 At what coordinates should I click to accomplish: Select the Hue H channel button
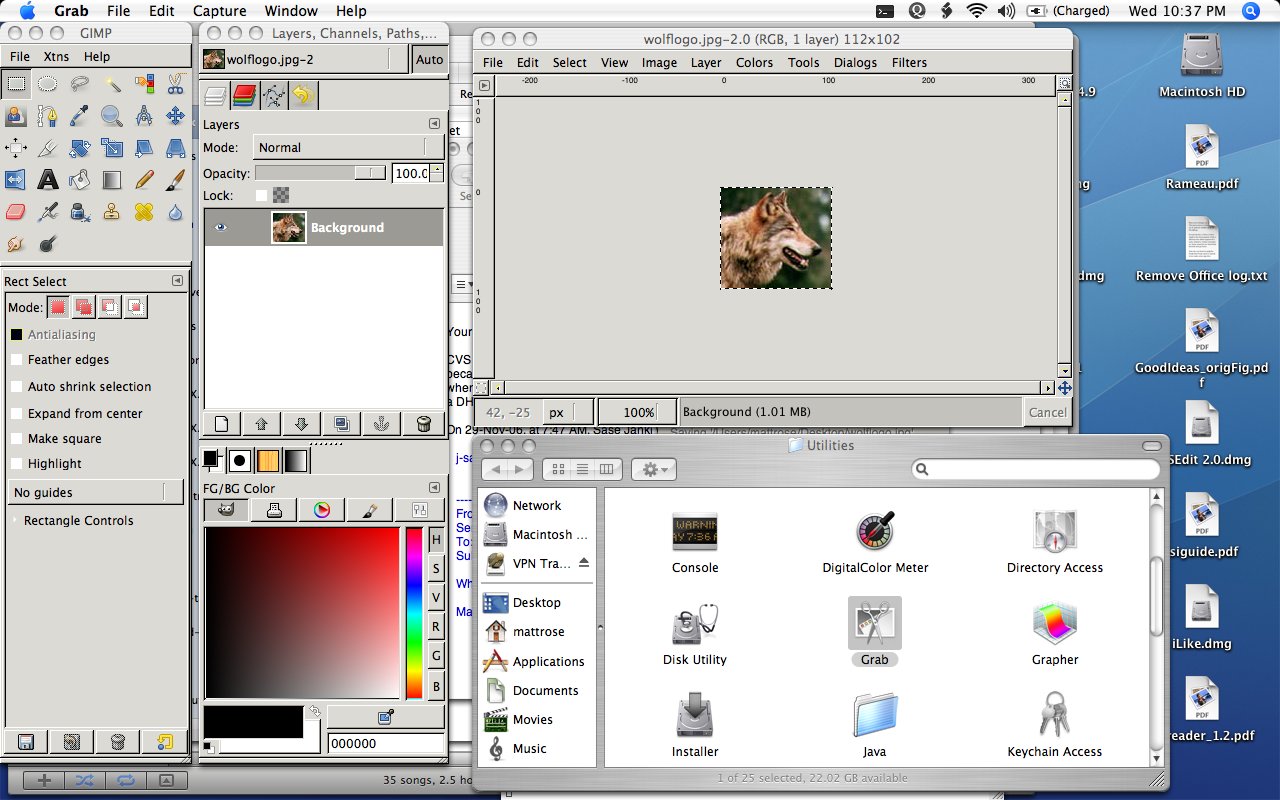tap(436, 540)
